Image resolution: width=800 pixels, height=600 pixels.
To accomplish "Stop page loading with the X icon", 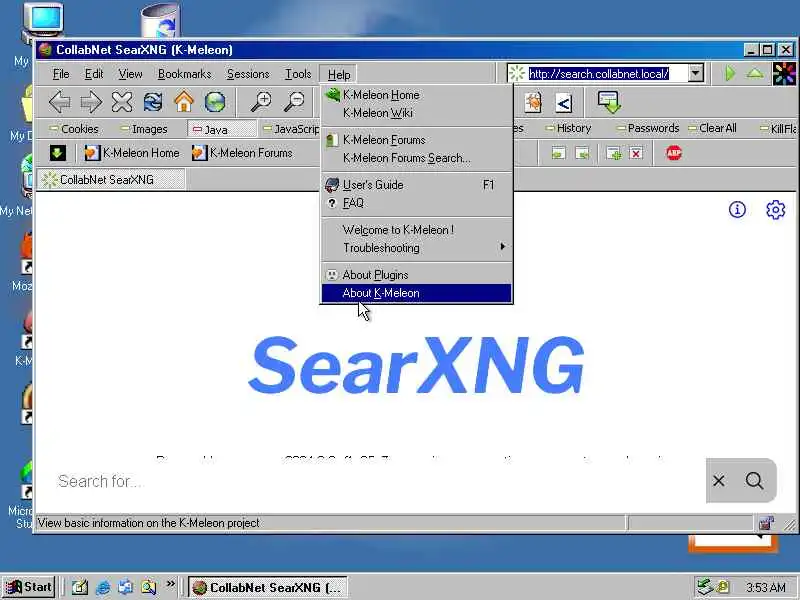I will point(122,102).
